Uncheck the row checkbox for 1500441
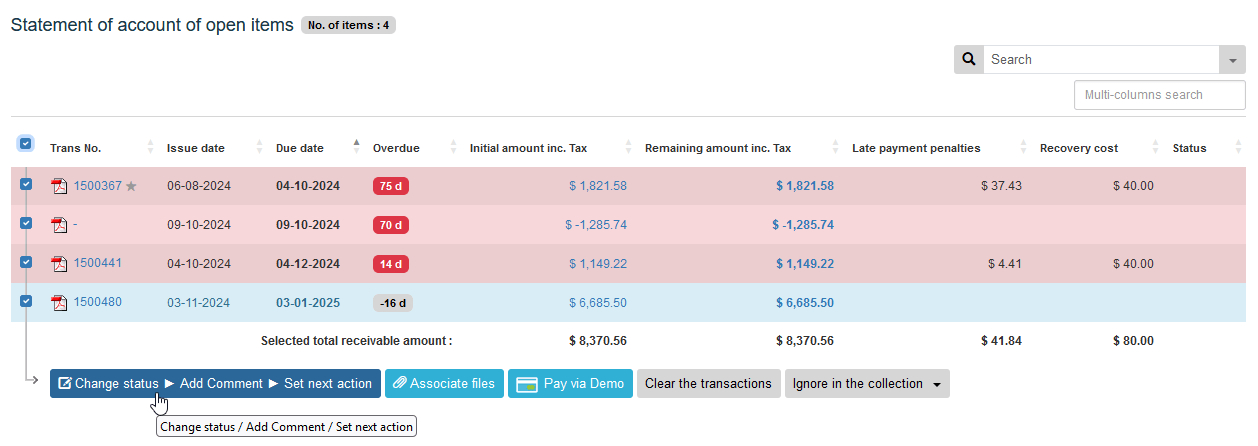The height and width of the screenshot is (446, 1258). pyautogui.click(x=26, y=262)
